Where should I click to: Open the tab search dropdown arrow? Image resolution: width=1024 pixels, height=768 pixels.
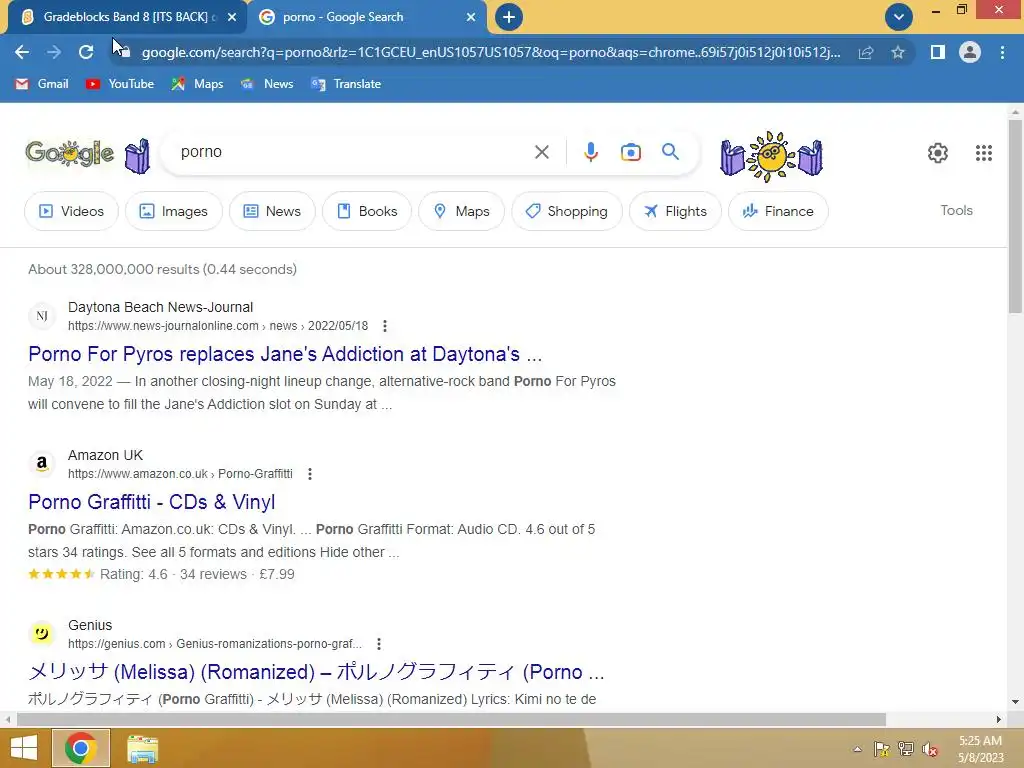point(899,17)
